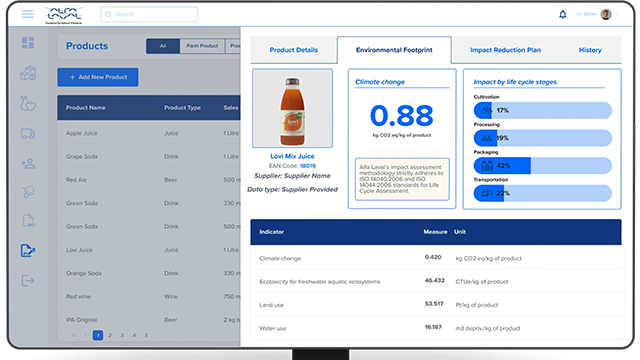
Task: Click the Measure column header
Action: [435, 232]
